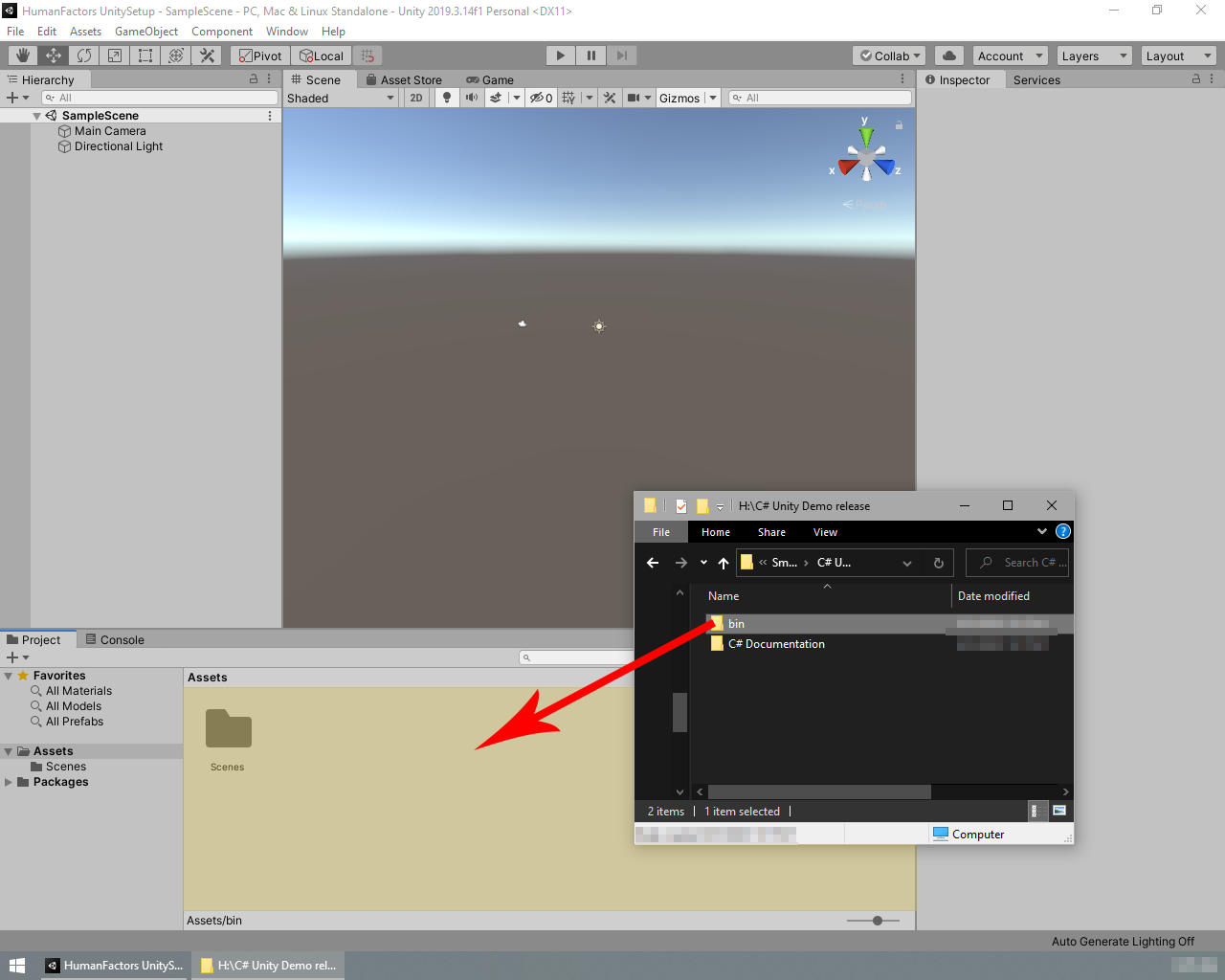Collapse the SampleScene tree node

coord(36,116)
